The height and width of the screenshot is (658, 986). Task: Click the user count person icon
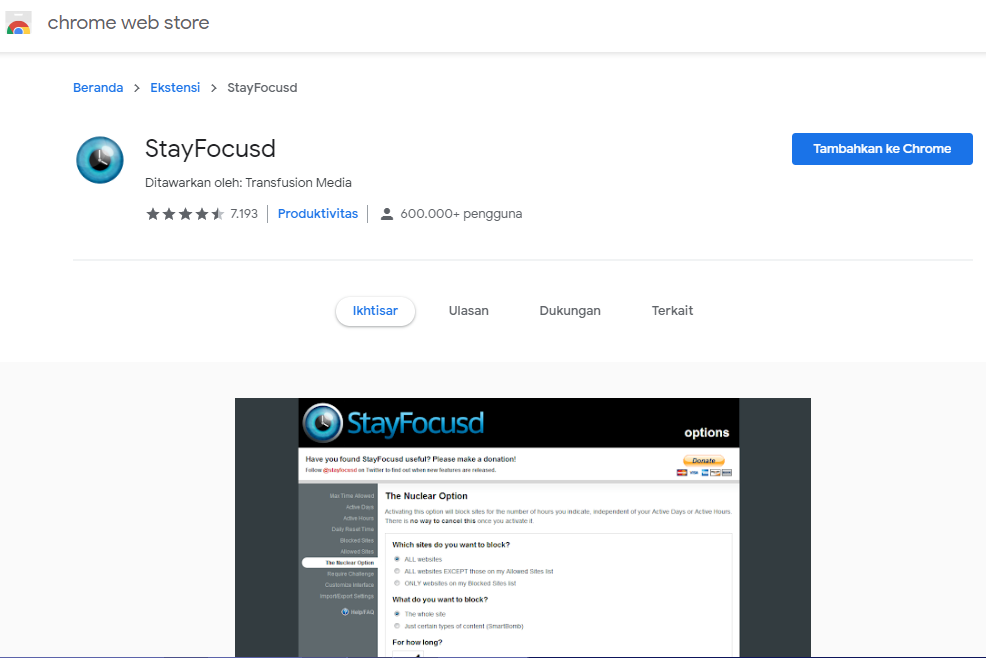coord(387,214)
